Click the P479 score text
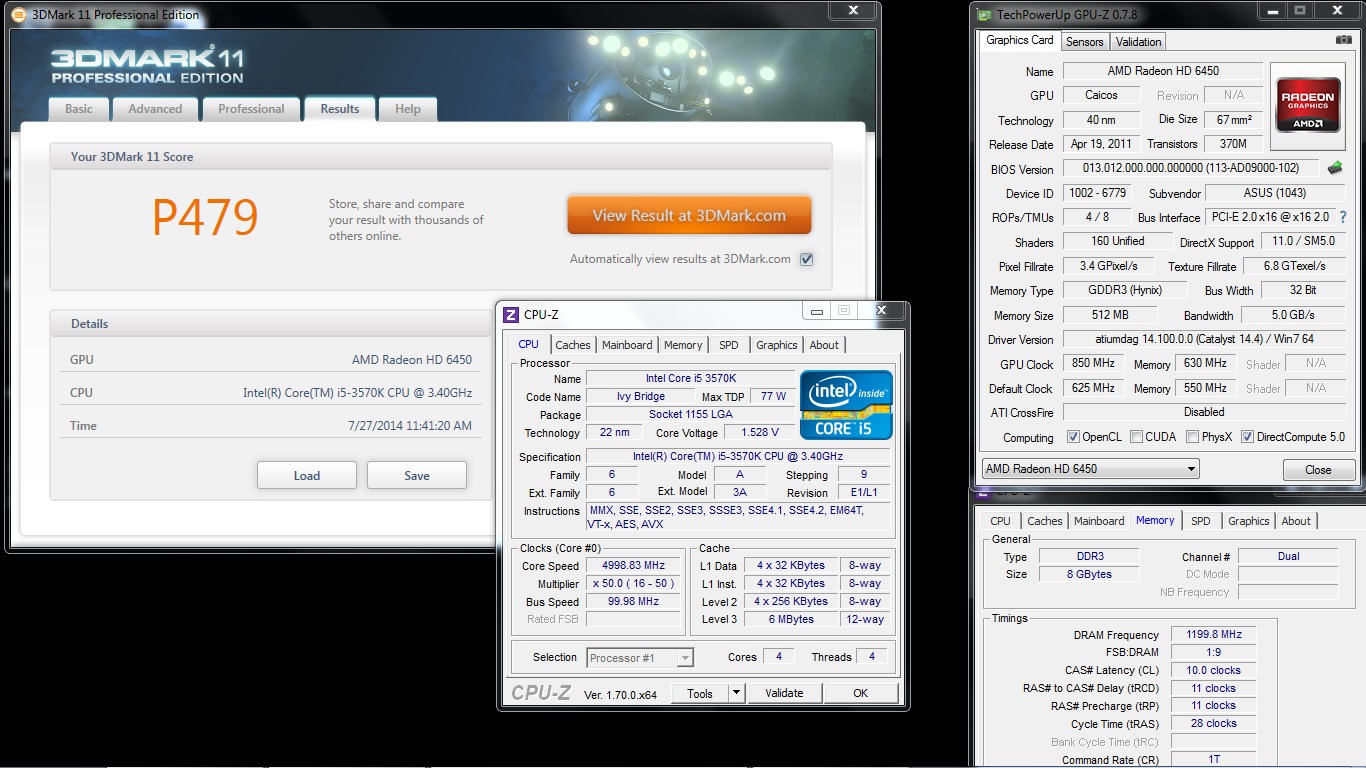The width and height of the screenshot is (1366, 768). [x=205, y=217]
